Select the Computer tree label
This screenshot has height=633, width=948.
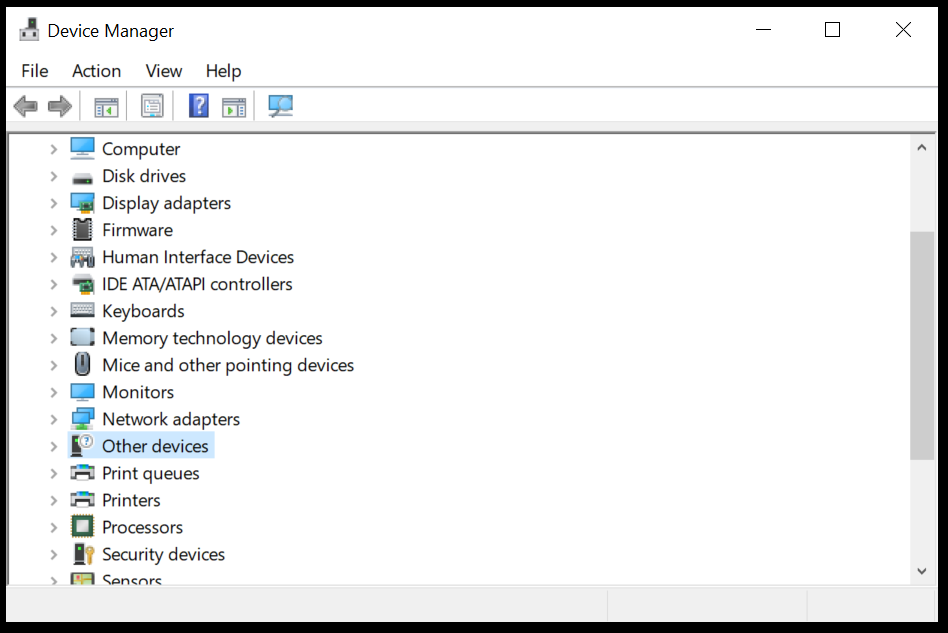(141, 149)
